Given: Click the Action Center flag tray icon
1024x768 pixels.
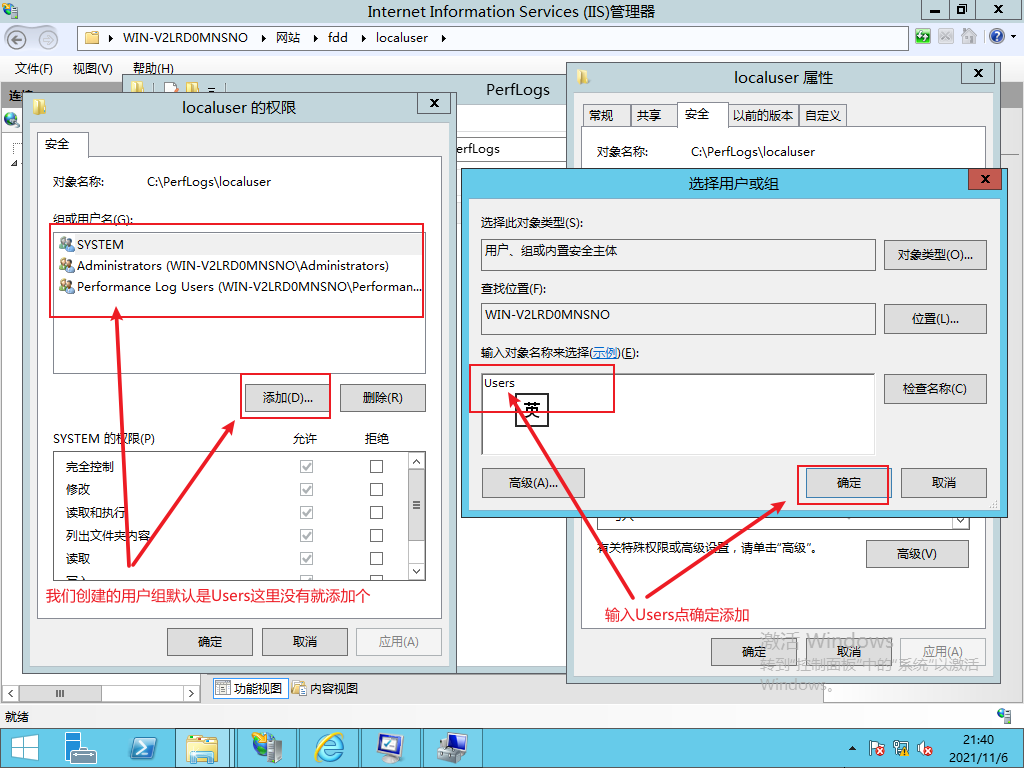Looking at the screenshot, I should tap(876, 748).
